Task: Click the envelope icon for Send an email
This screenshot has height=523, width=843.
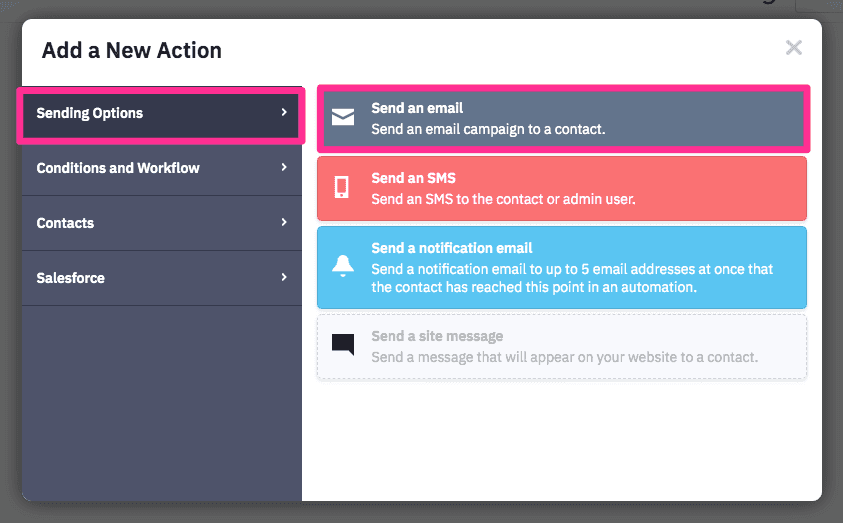Action: tap(343, 118)
